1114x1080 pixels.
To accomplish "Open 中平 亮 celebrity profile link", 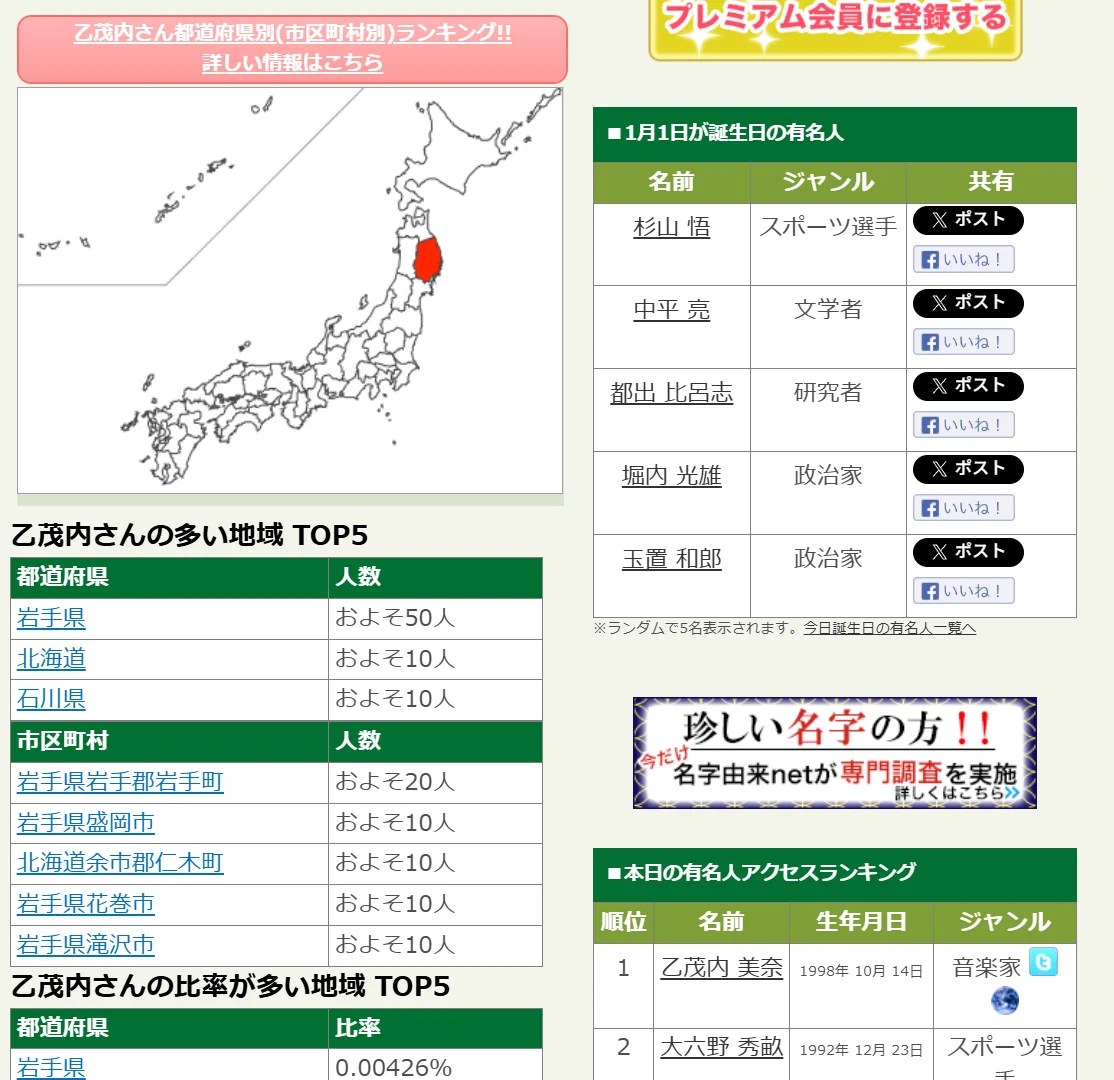I will (671, 310).
